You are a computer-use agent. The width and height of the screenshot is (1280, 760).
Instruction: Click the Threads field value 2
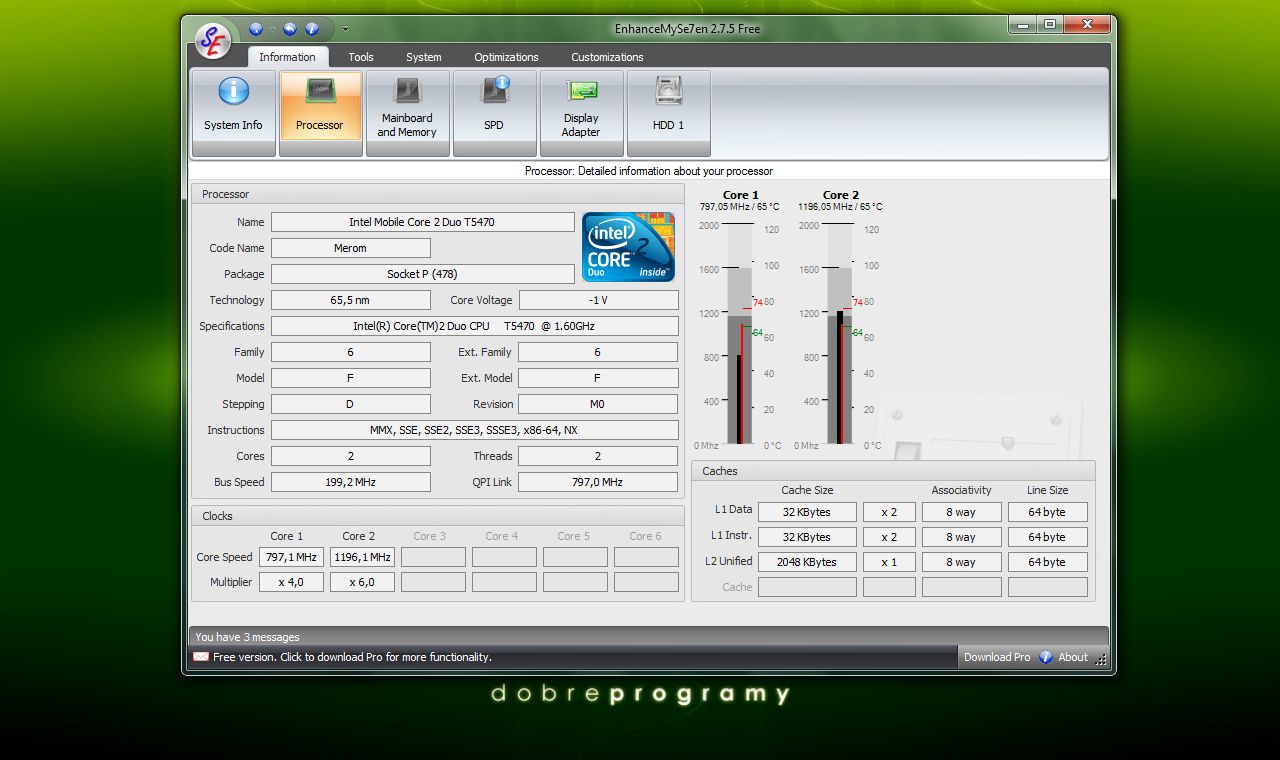coord(598,456)
